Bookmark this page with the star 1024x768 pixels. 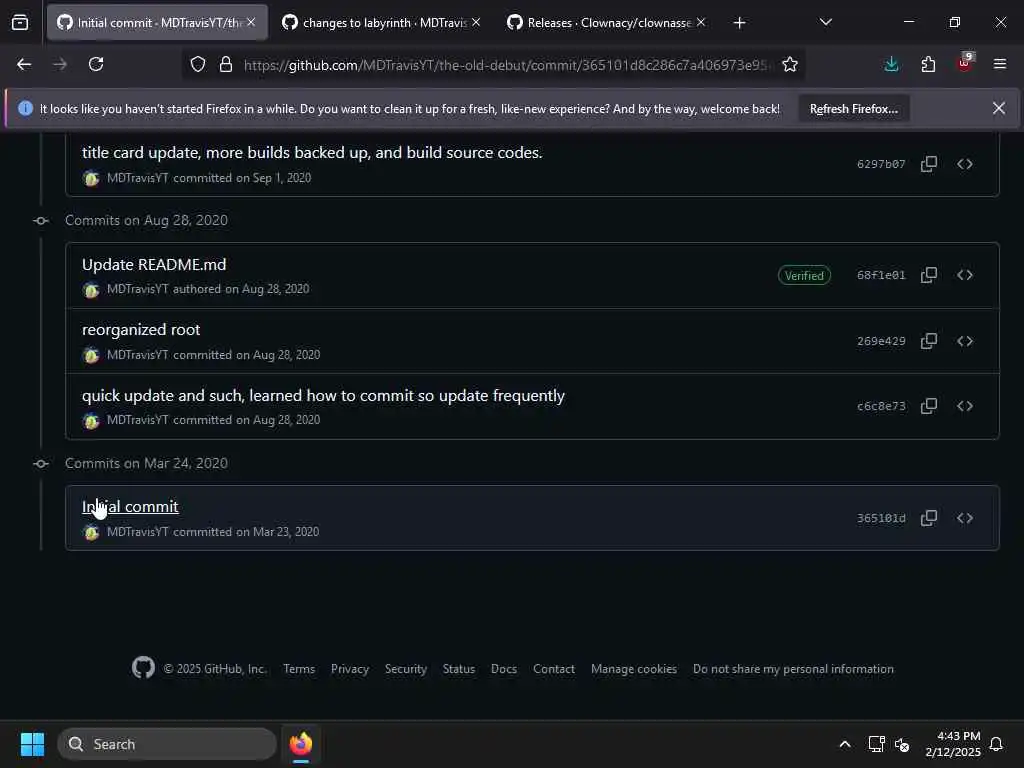tap(790, 64)
